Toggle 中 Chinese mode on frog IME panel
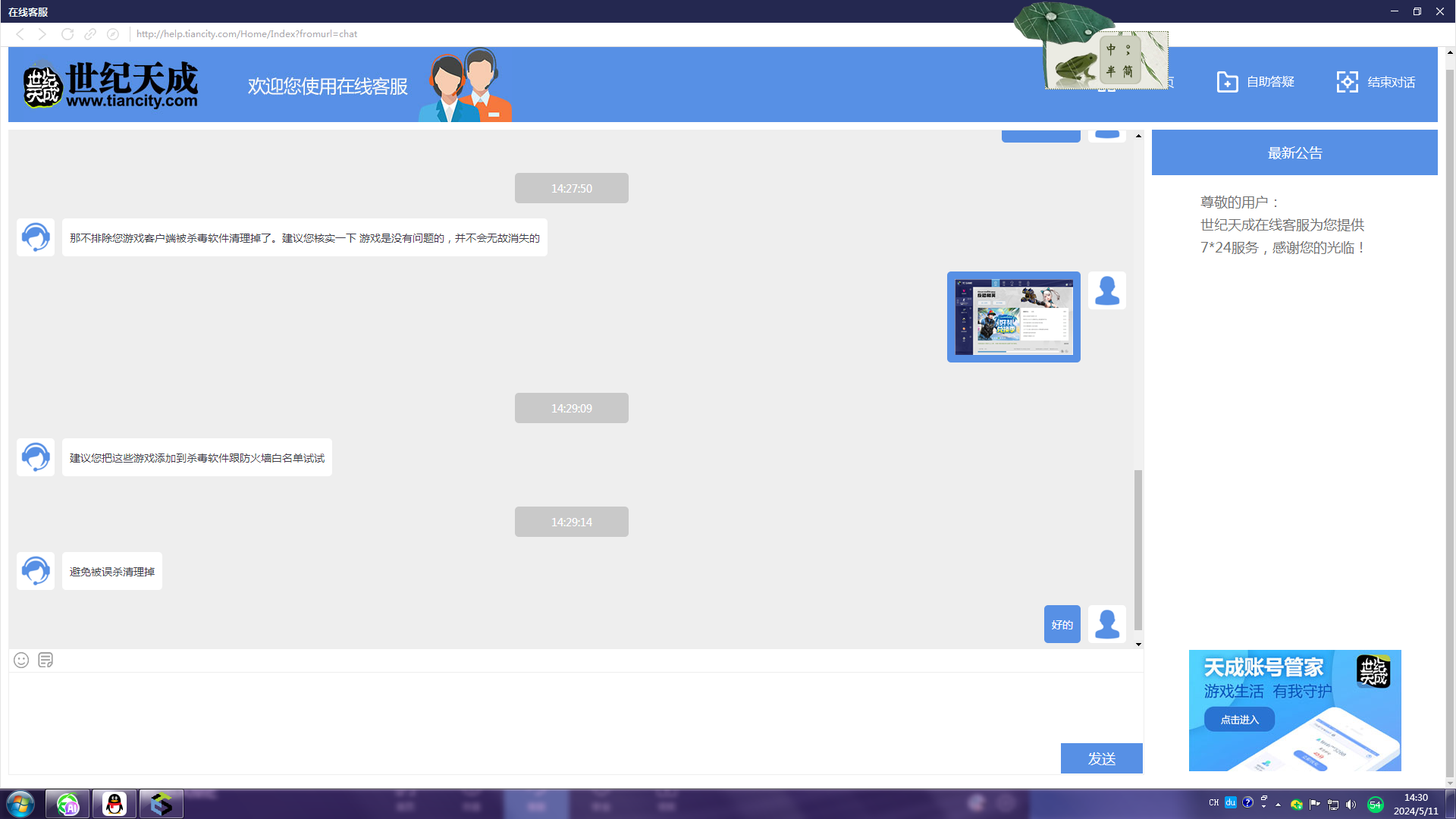Viewport: 1456px width, 819px height. [1111, 49]
